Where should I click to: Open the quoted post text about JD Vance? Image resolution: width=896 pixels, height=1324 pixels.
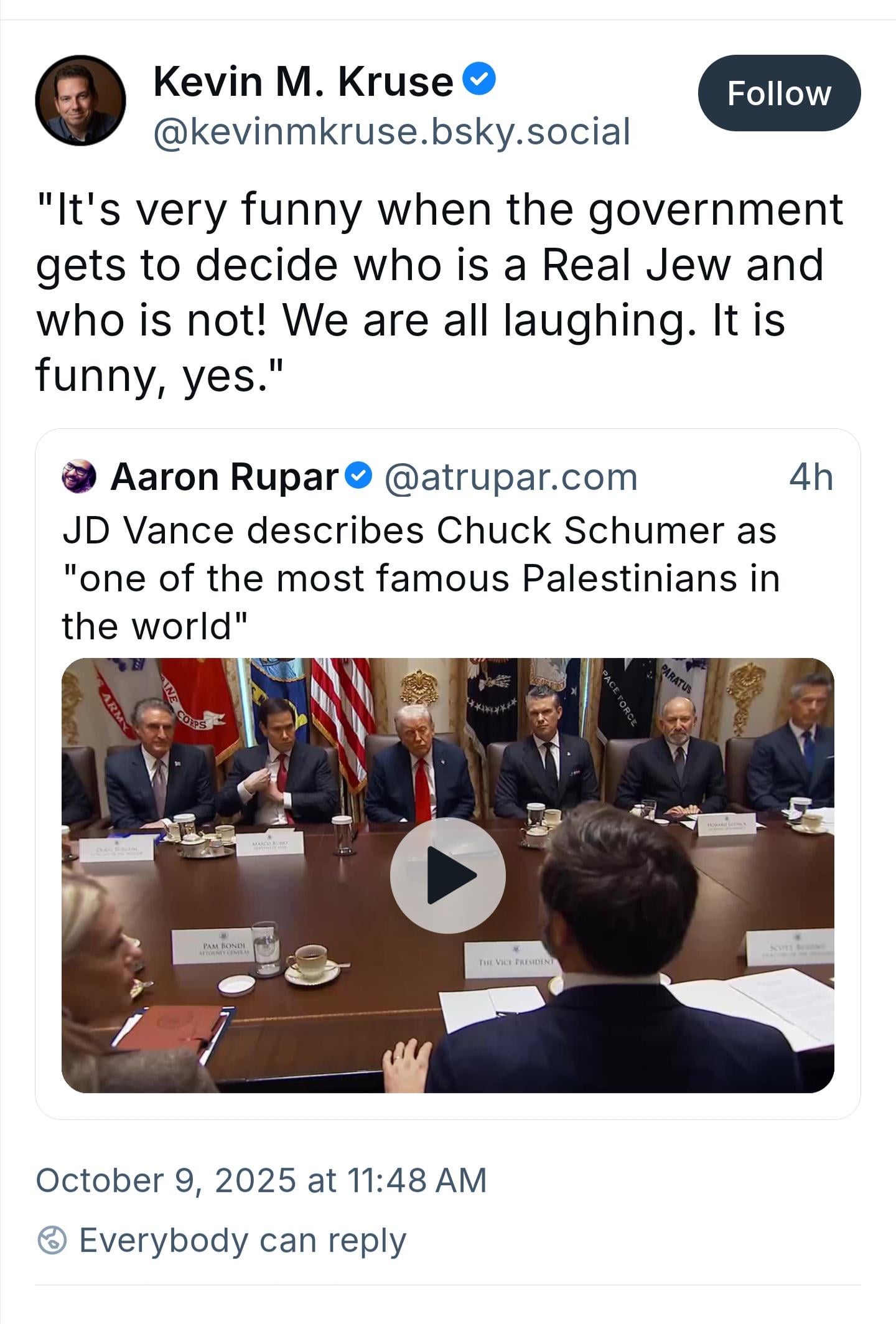pos(421,578)
